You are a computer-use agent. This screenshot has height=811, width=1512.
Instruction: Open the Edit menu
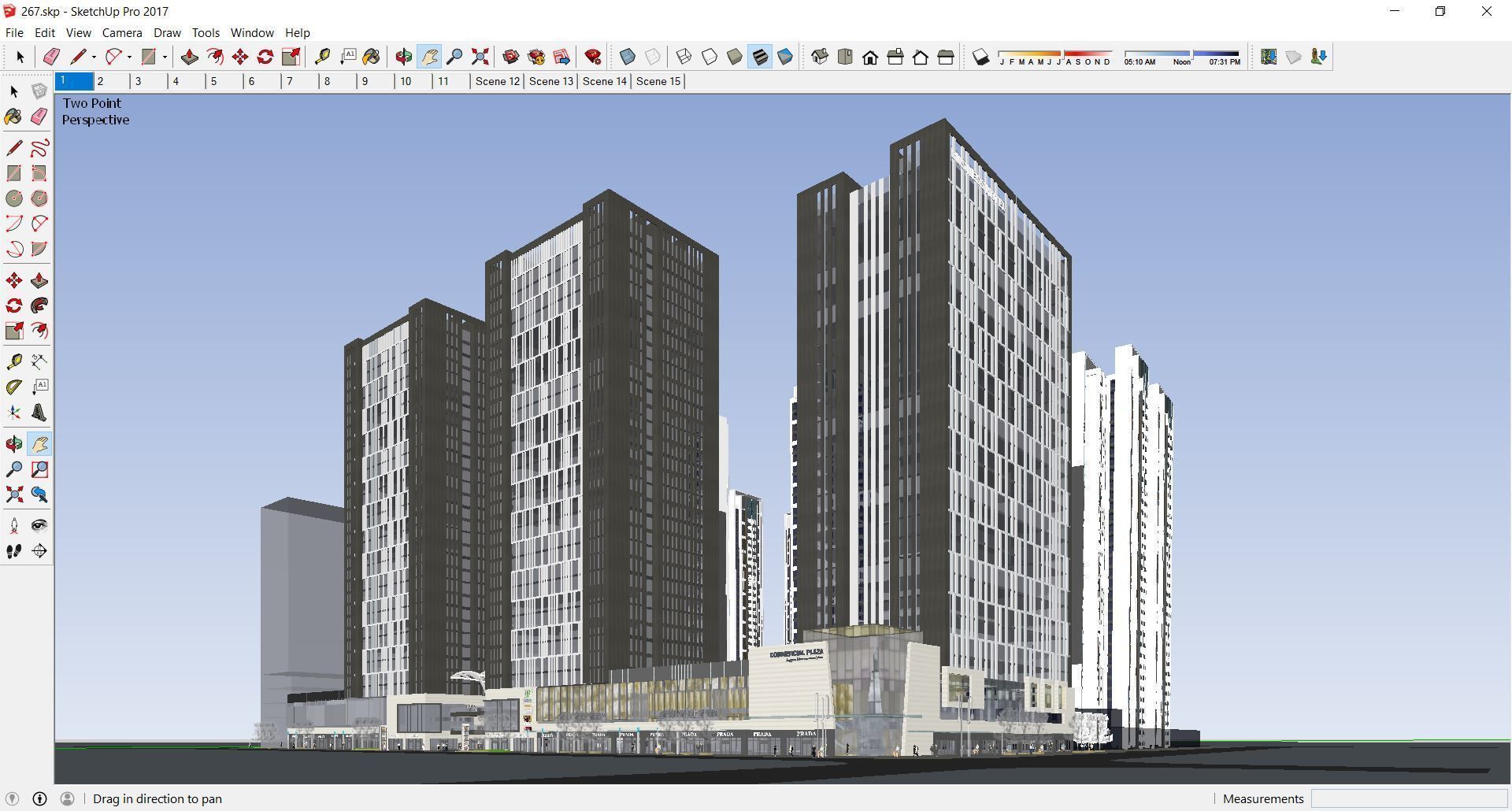[x=44, y=32]
